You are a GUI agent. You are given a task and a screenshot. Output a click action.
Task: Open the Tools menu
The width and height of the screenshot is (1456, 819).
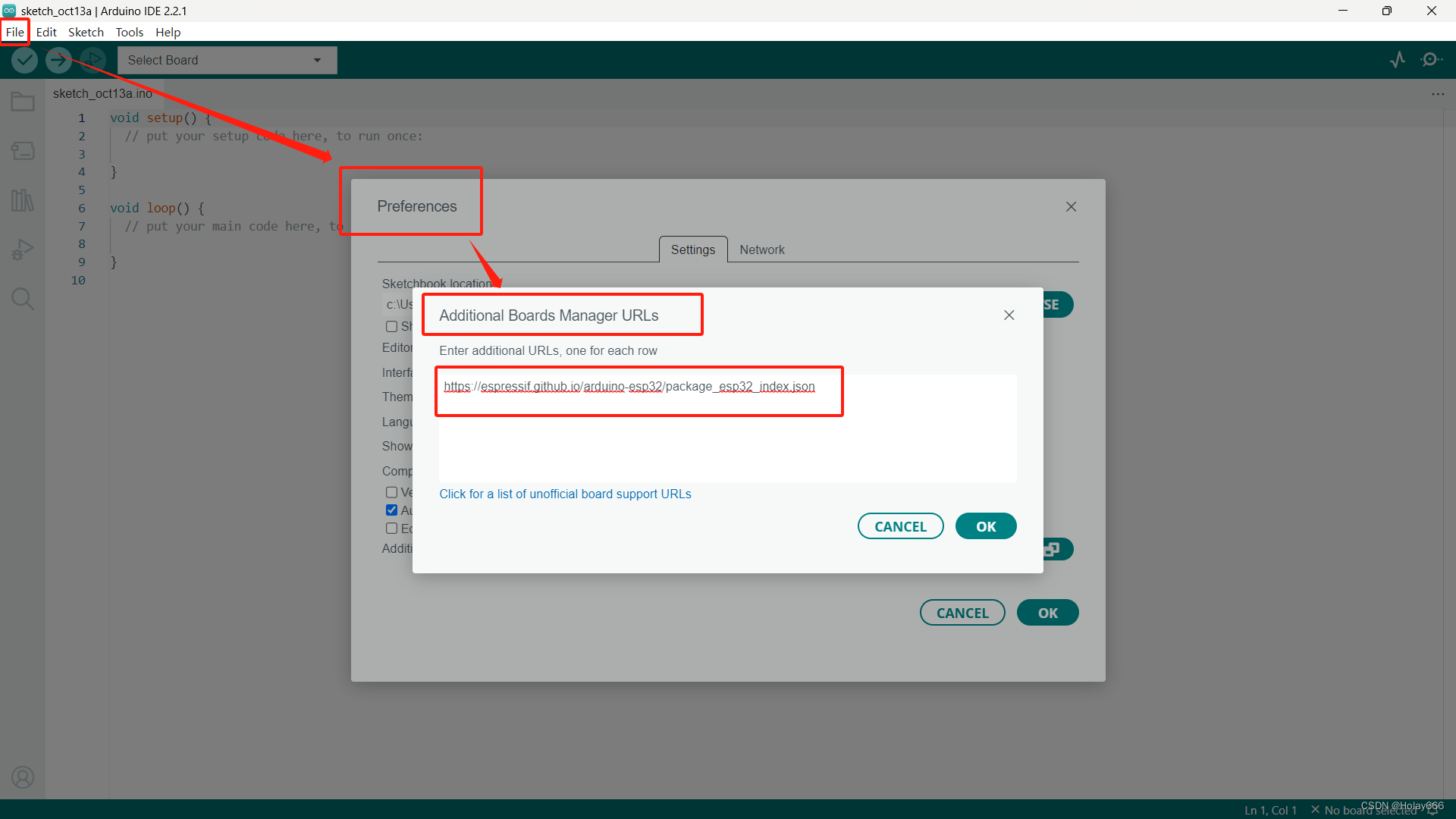129,32
